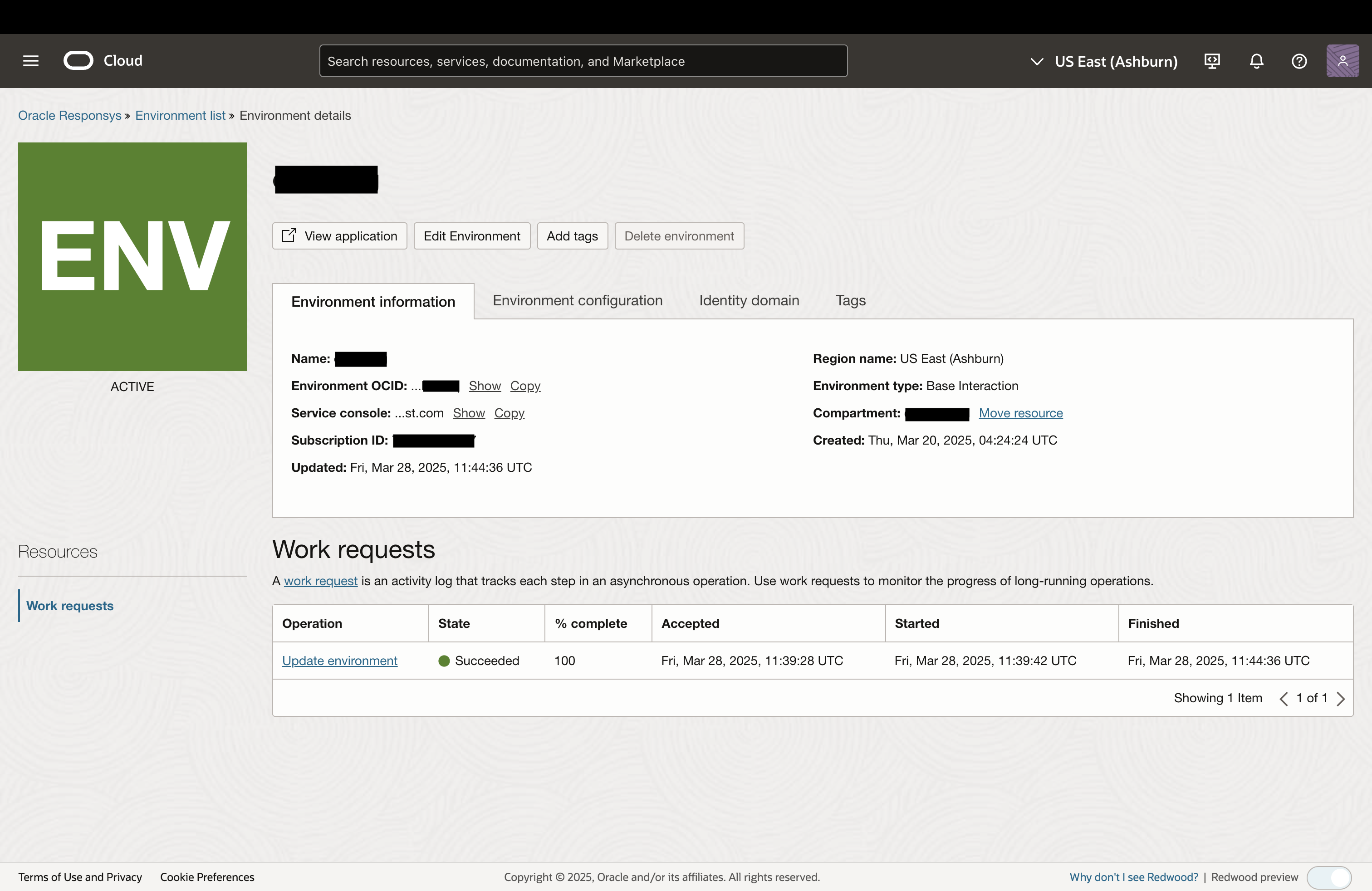Open the notifications bell
Viewport: 1372px width, 891px height.
click(1256, 61)
